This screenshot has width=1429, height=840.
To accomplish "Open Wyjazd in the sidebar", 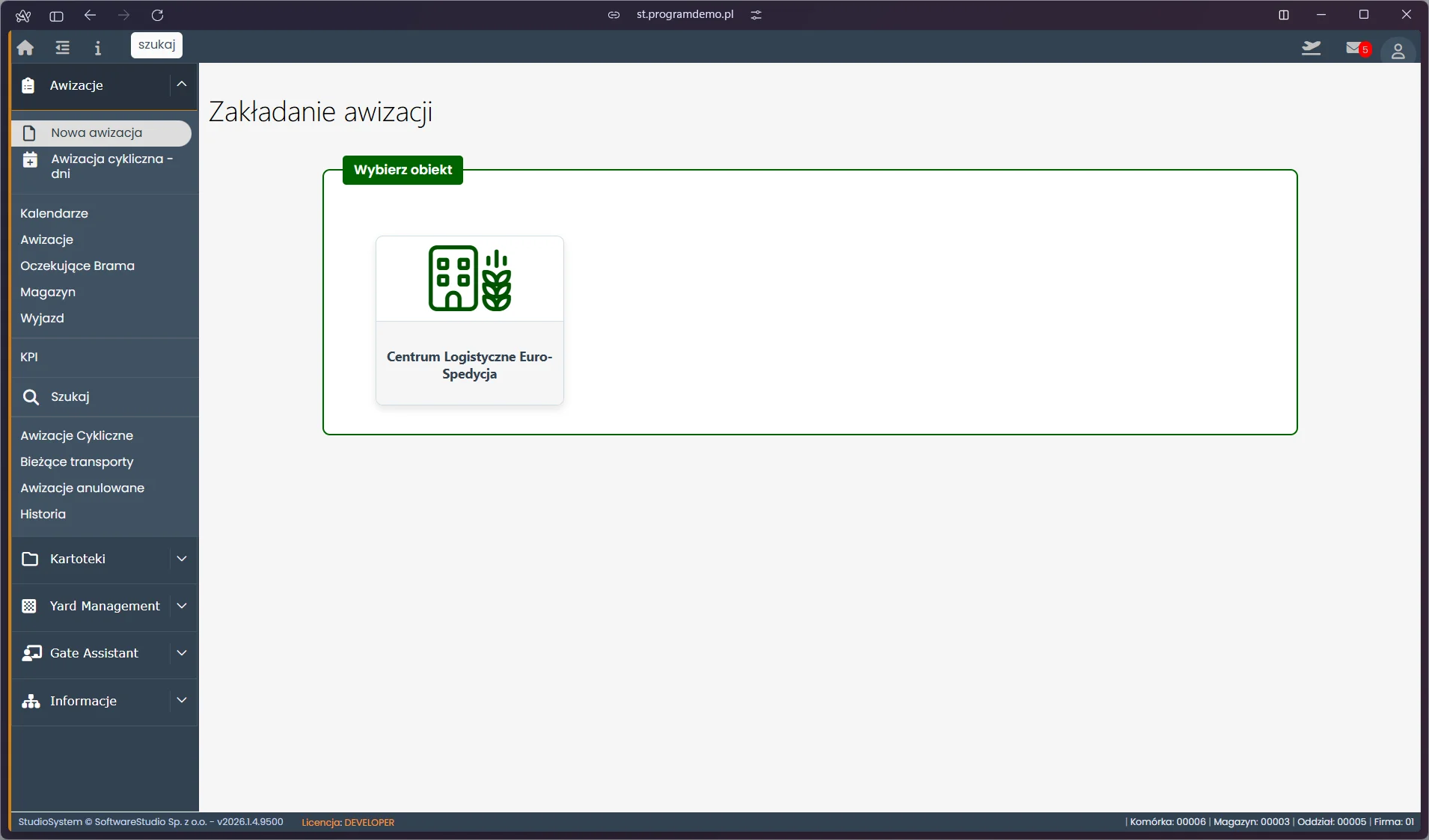I will [x=42, y=318].
